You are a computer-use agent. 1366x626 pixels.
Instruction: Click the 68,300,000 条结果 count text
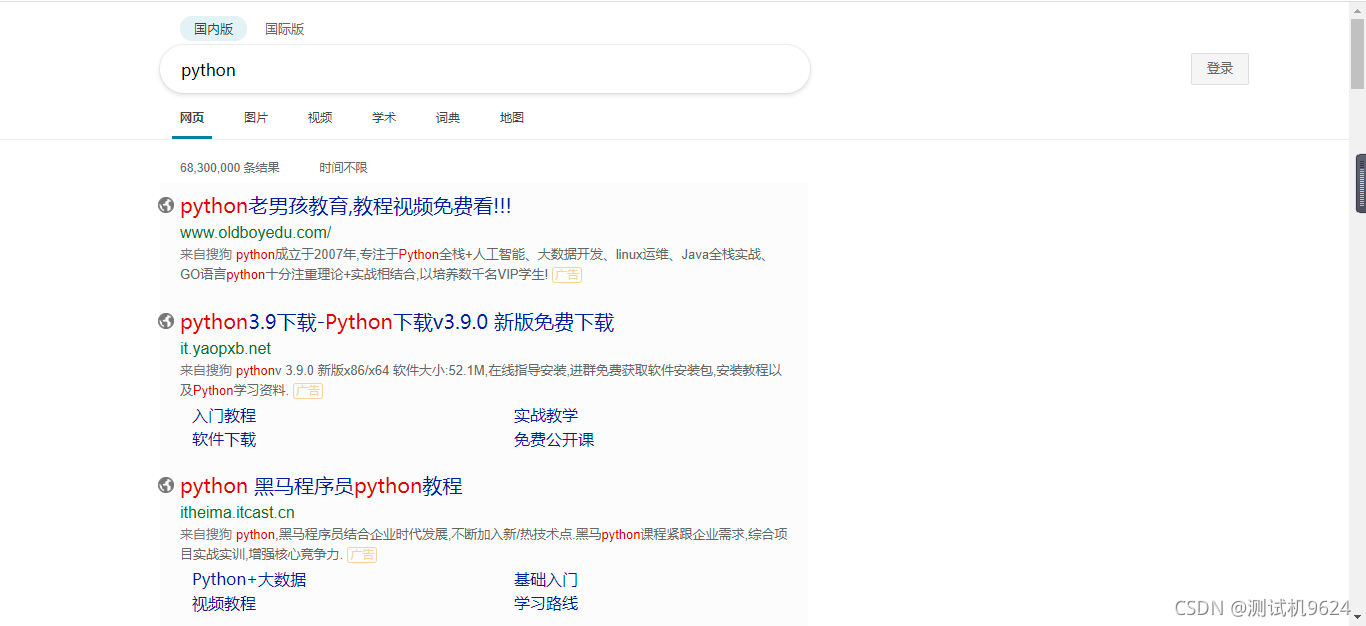(230, 167)
